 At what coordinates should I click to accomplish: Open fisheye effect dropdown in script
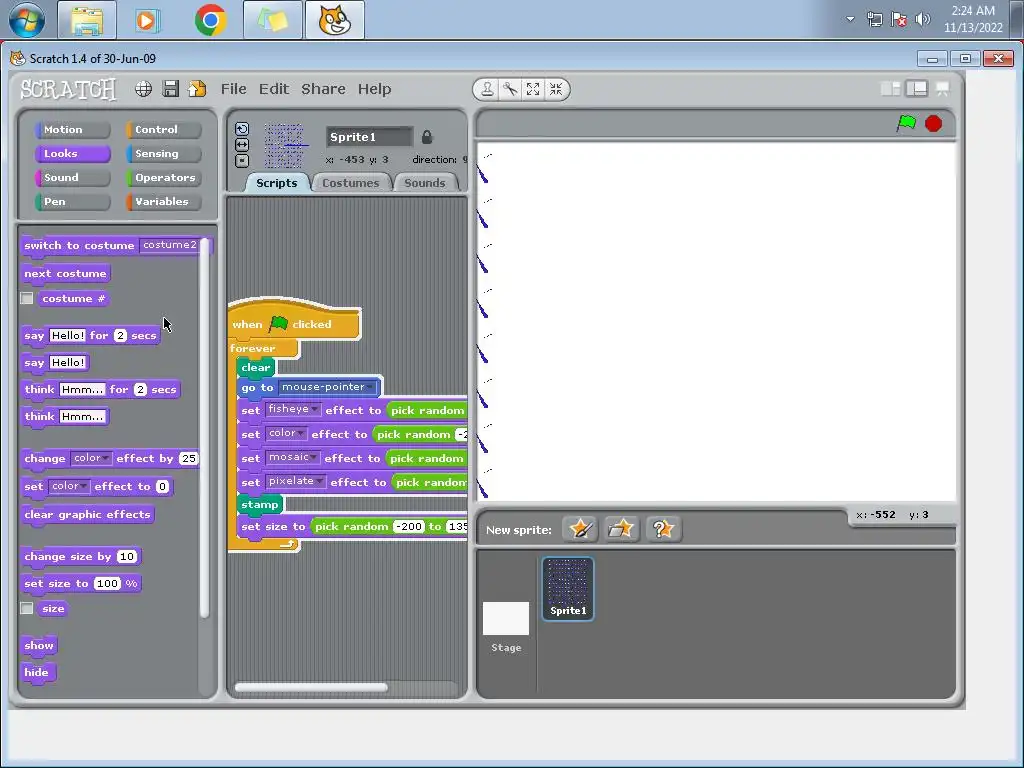[293, 409]
